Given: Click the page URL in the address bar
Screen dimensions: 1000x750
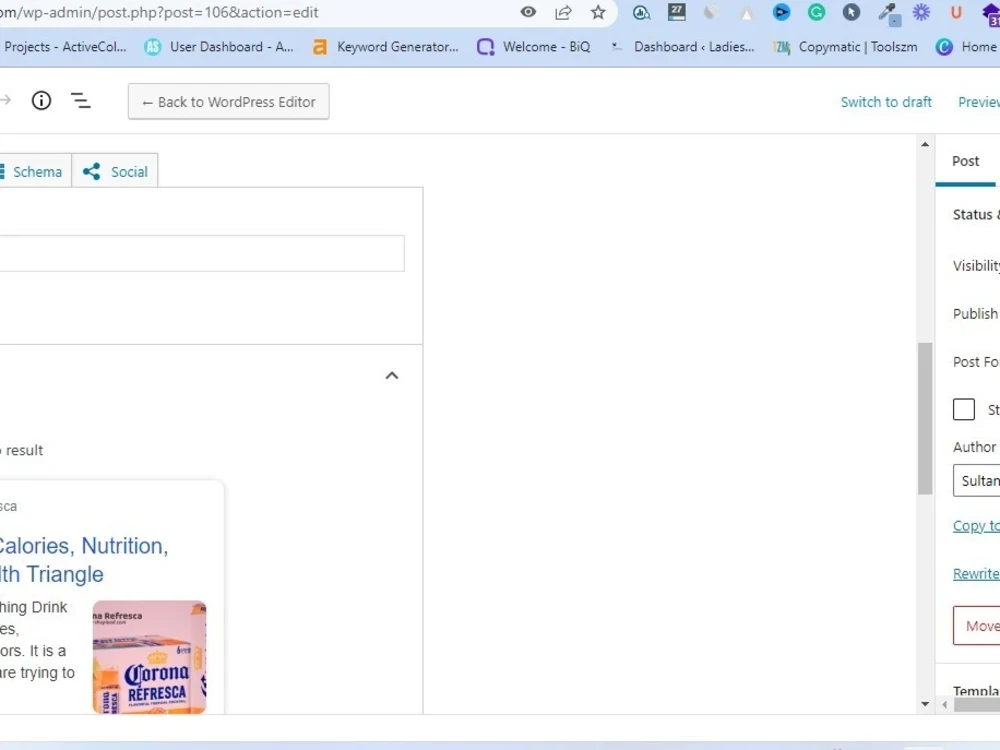Looking at the screenshot, I should coord(159,12).
